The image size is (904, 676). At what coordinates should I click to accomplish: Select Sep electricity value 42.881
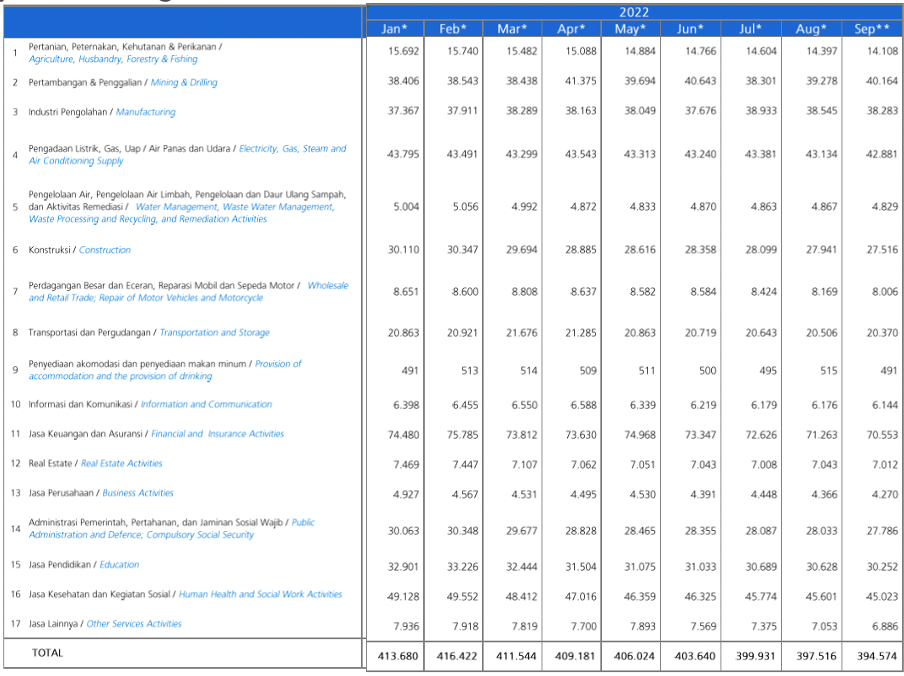tap(882, 154)
